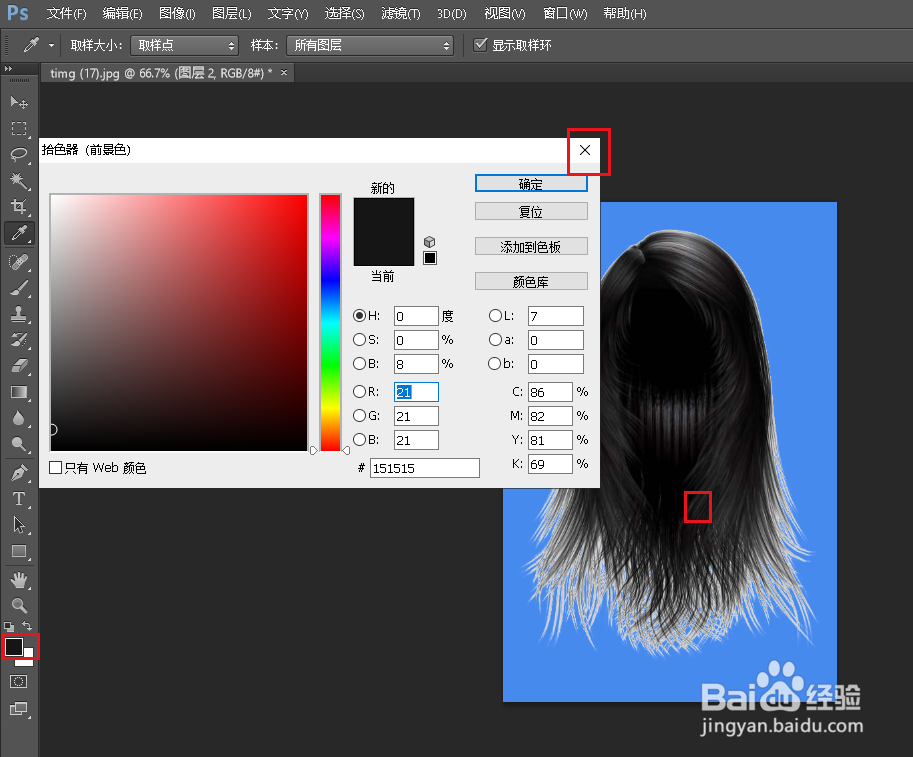Select the Path Selection tool

pyautogui.click(x=19, y=525)
